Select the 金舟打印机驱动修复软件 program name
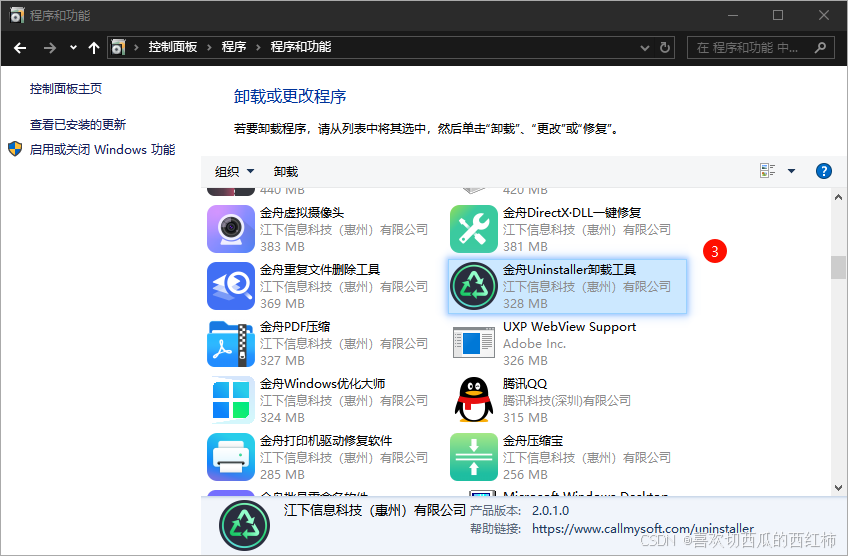This screenshot has height=556, width=848. tap(326, 441)
